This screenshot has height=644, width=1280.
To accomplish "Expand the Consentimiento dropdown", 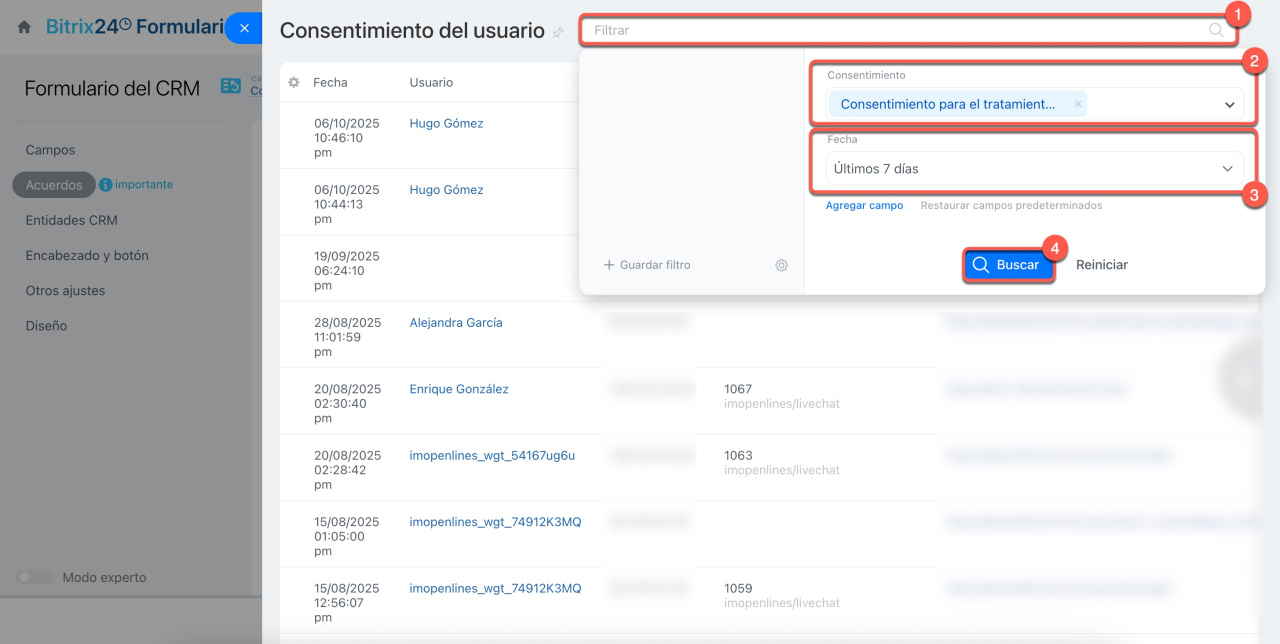I will (1229, 104).
